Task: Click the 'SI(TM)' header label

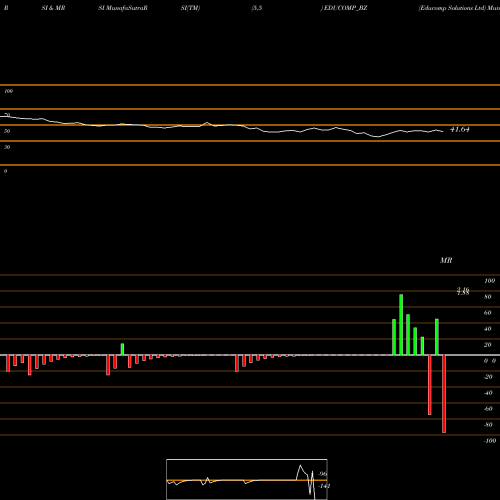Action: [190, 8]
